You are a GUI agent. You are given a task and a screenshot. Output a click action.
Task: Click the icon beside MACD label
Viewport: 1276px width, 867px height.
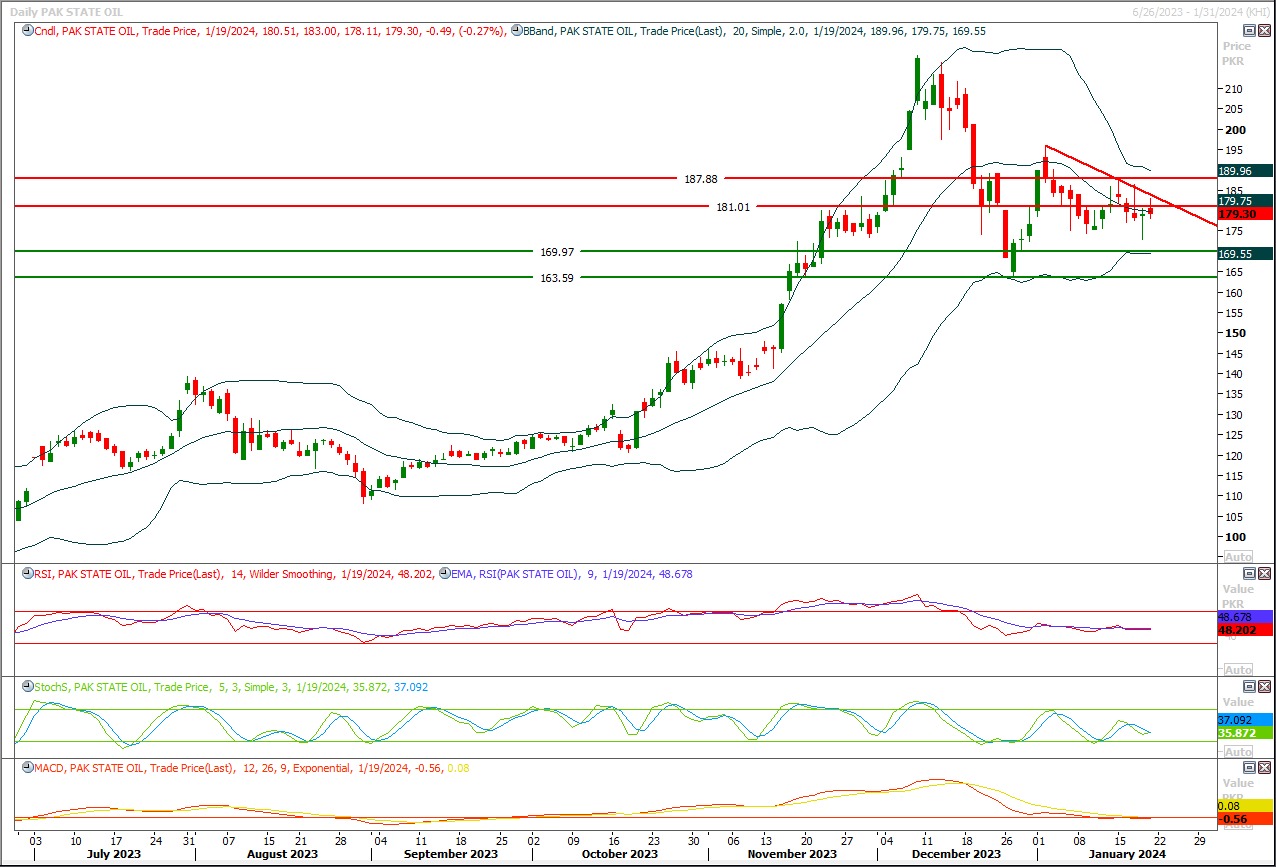pyautogui.click(x=26, y=768)
